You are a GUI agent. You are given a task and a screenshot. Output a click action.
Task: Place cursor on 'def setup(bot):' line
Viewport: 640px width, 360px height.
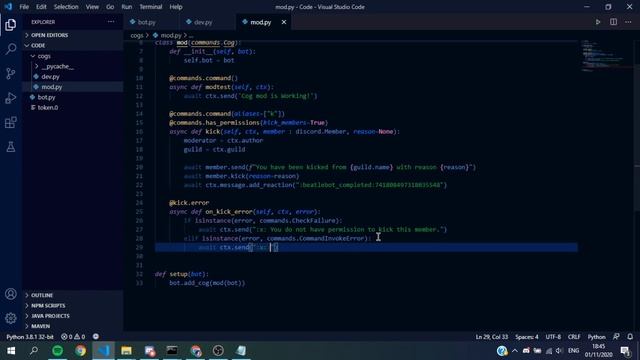pos(182,274)
